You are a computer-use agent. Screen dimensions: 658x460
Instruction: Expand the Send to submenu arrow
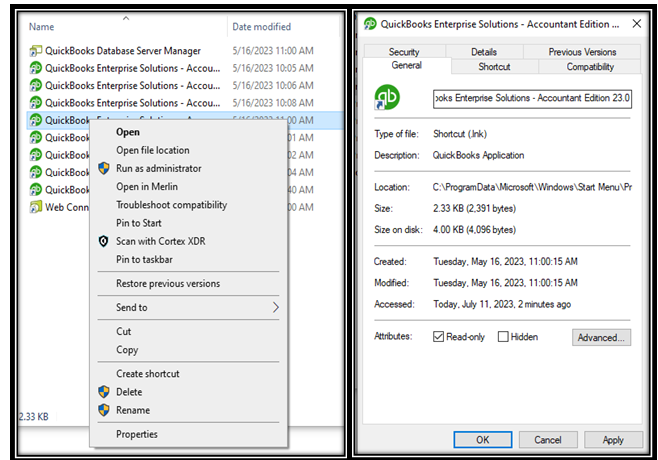coord(276,308)
